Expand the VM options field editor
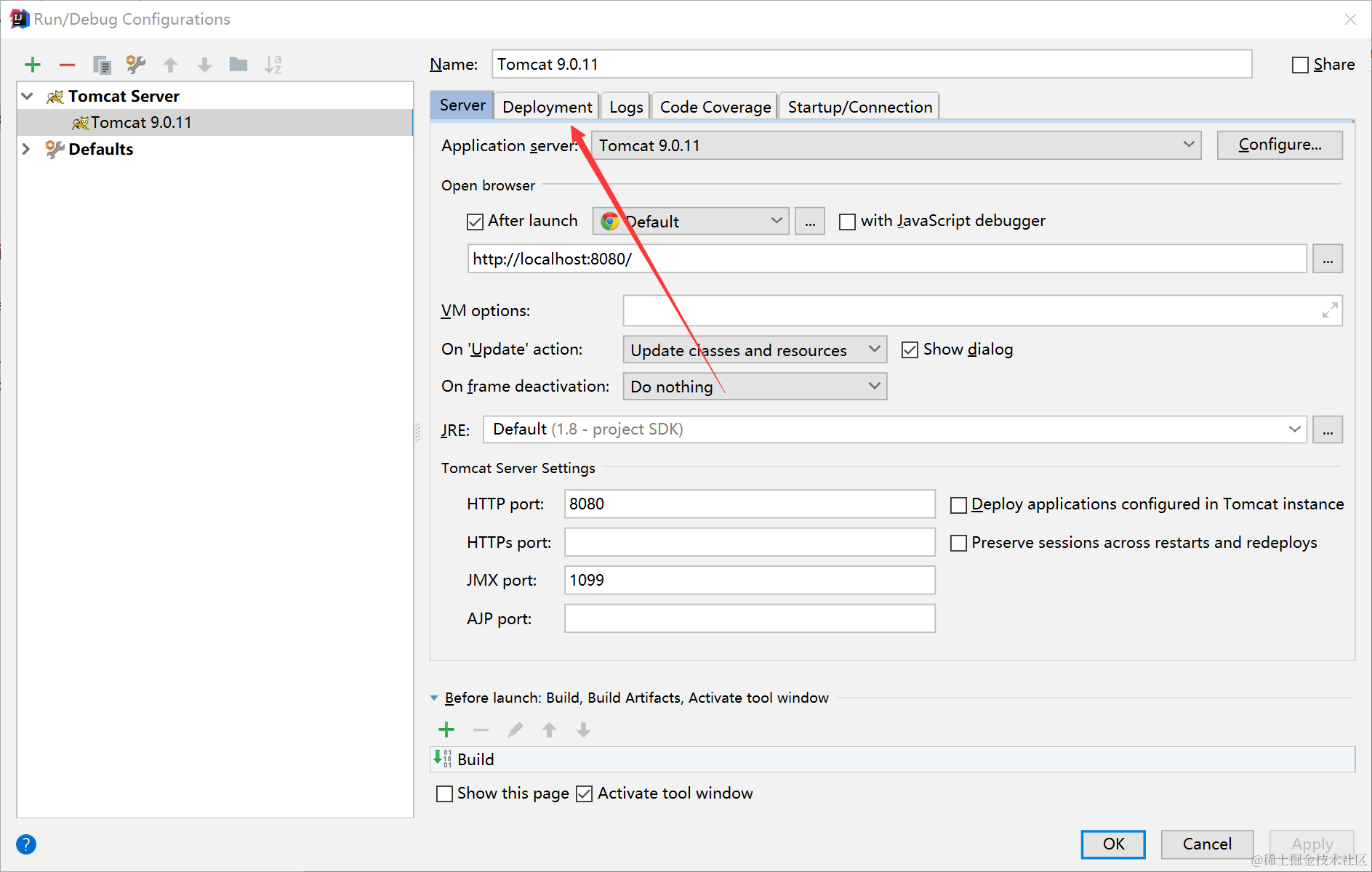1372x872 pixels. 1329,311
